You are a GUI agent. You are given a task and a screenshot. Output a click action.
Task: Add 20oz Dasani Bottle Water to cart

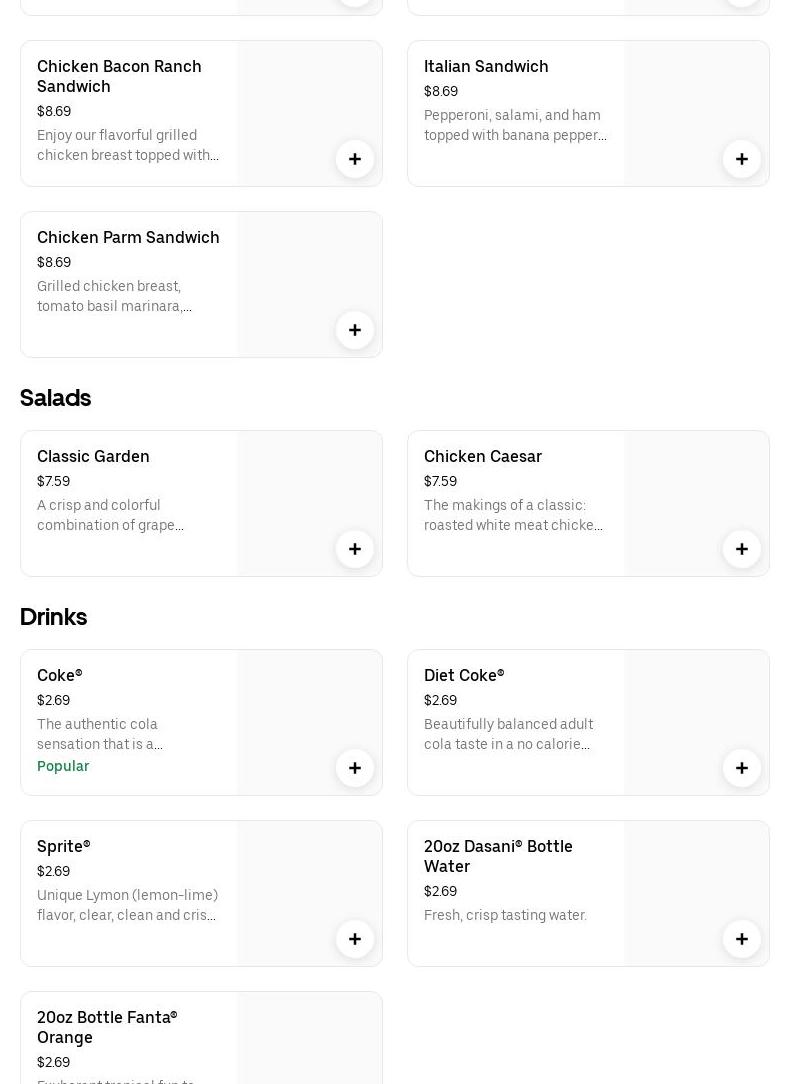pos(742,939)
